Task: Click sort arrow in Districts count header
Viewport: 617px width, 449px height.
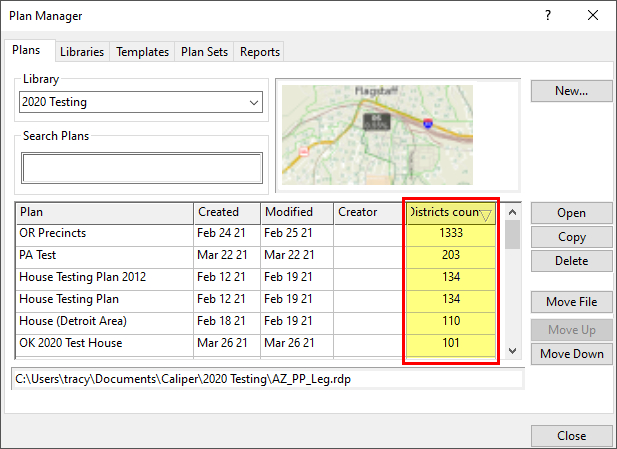Action: coord(485,215)
